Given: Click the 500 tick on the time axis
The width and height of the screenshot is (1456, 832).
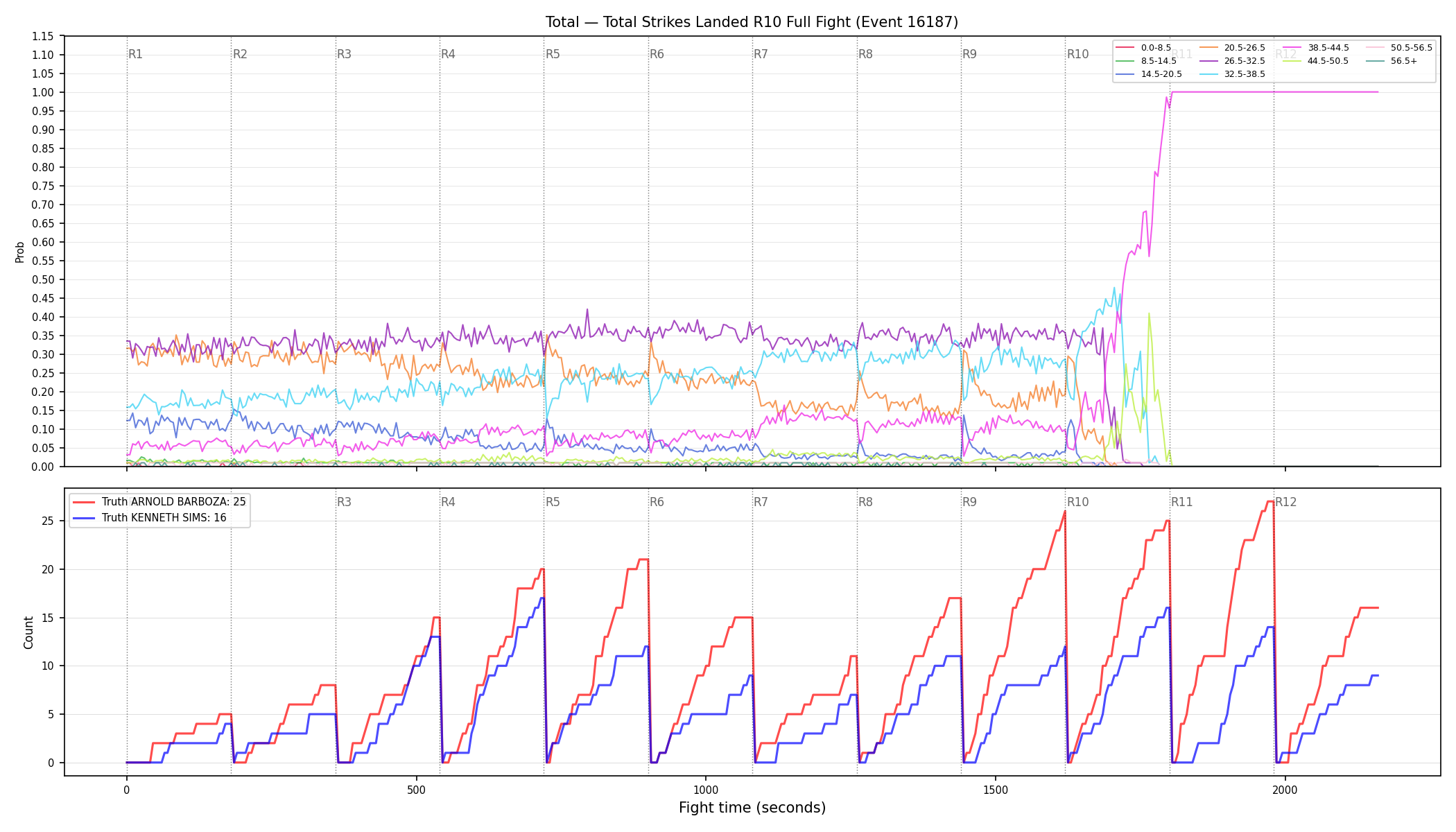Looking at the screenshot, I should point(416,790).
